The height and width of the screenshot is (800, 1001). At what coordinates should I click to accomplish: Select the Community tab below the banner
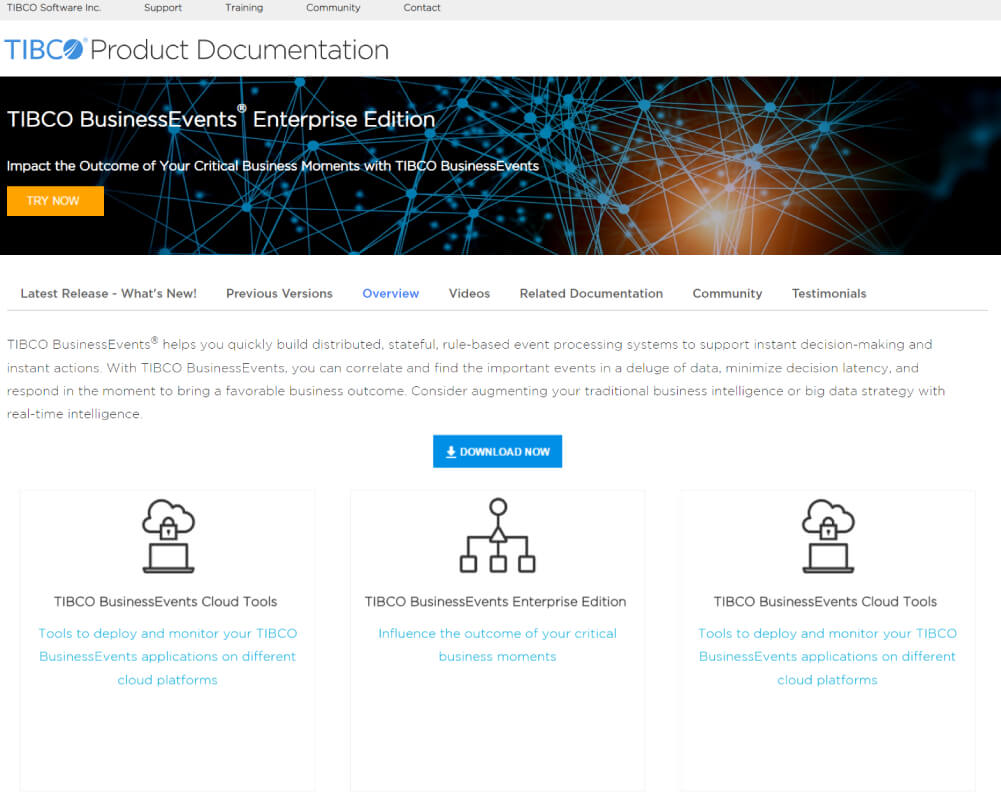coord(727,294)
